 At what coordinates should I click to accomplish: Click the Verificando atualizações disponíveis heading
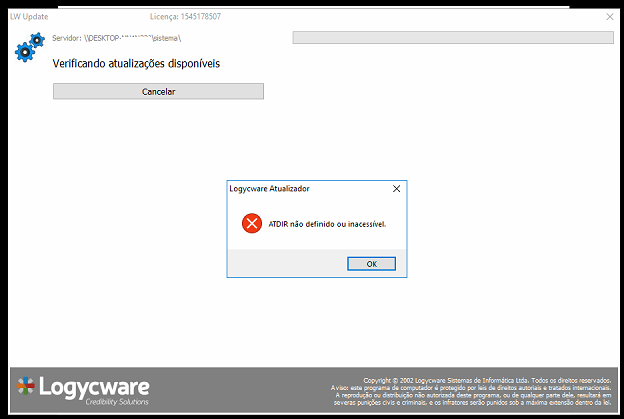136,63
